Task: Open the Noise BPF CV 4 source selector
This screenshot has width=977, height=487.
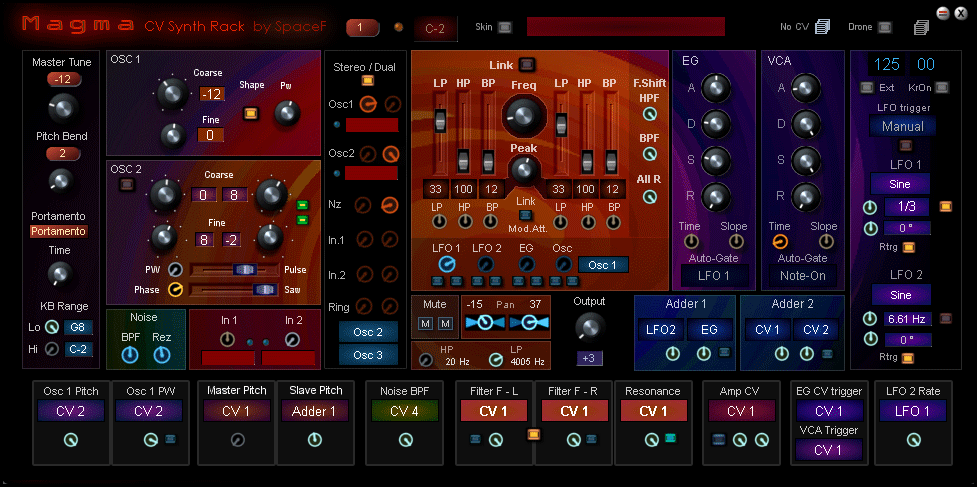Action: [x=405, y=410]
